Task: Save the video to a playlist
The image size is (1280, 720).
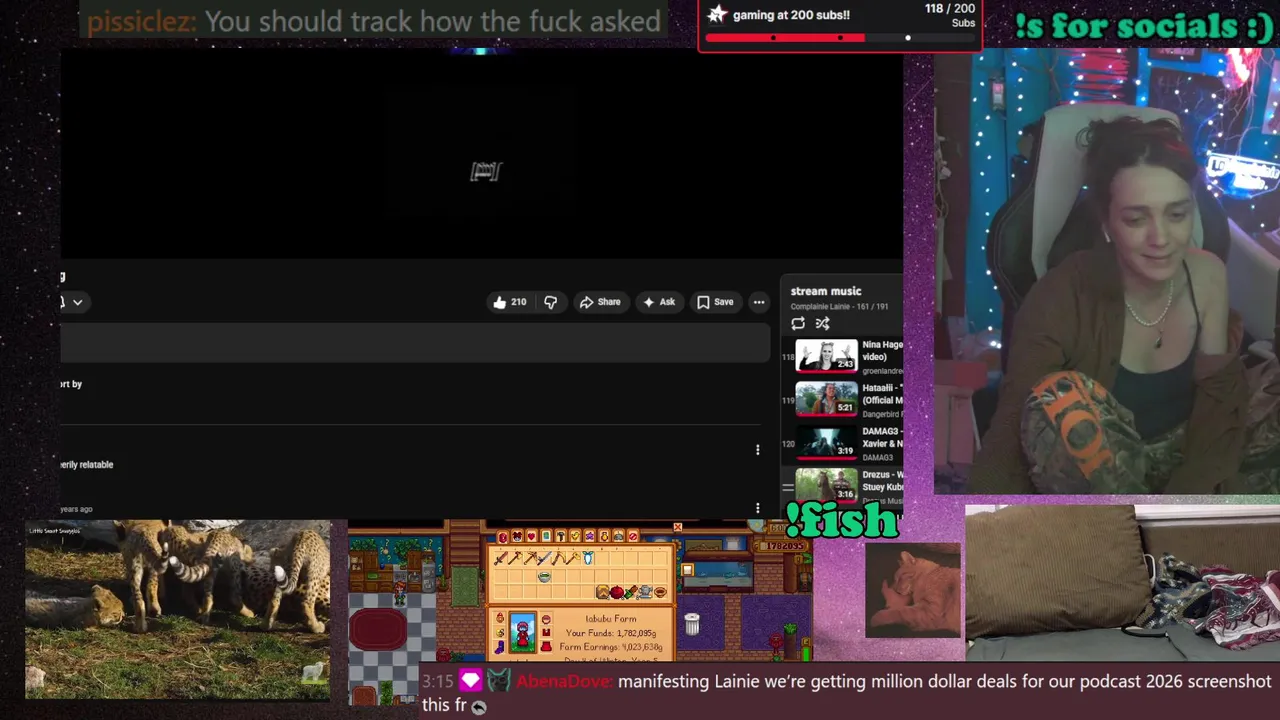Action: (715, 302)
